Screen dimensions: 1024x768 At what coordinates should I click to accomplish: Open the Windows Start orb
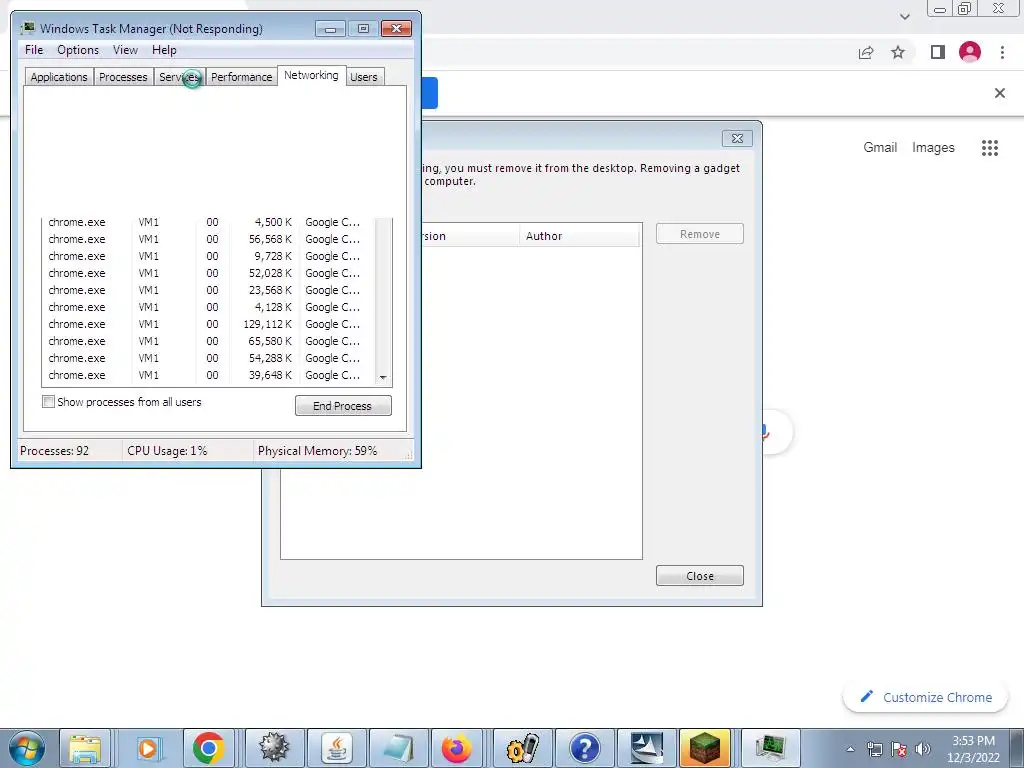pos(27,748)
